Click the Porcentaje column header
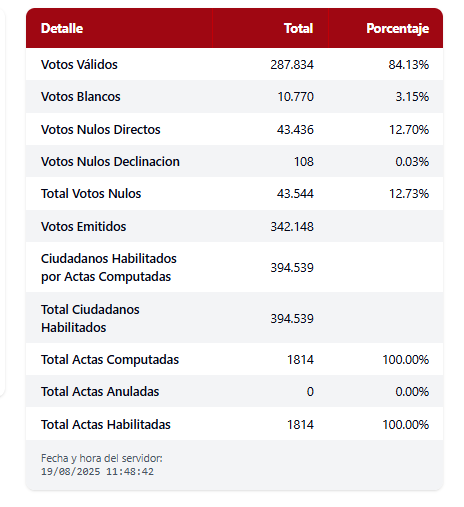Screen dimensions: 464x507 click(398, 28)
